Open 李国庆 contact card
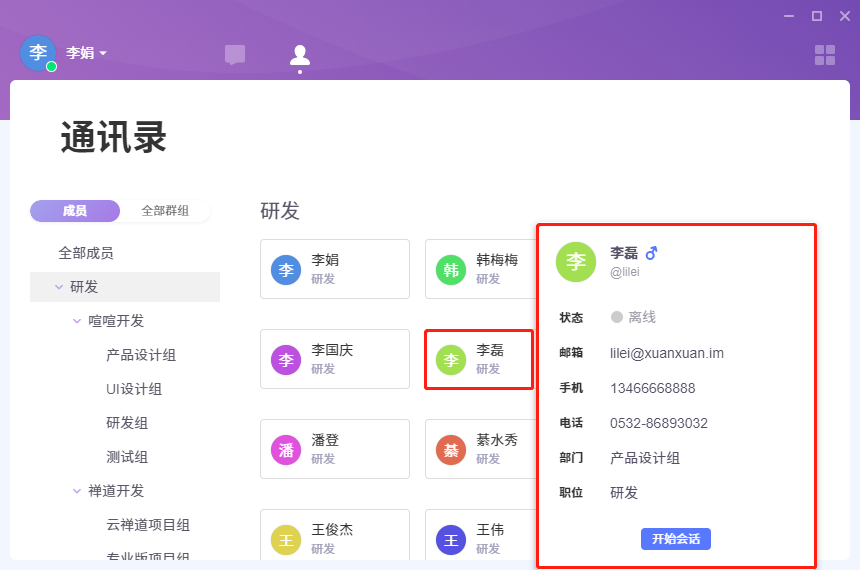 [334, 358]
